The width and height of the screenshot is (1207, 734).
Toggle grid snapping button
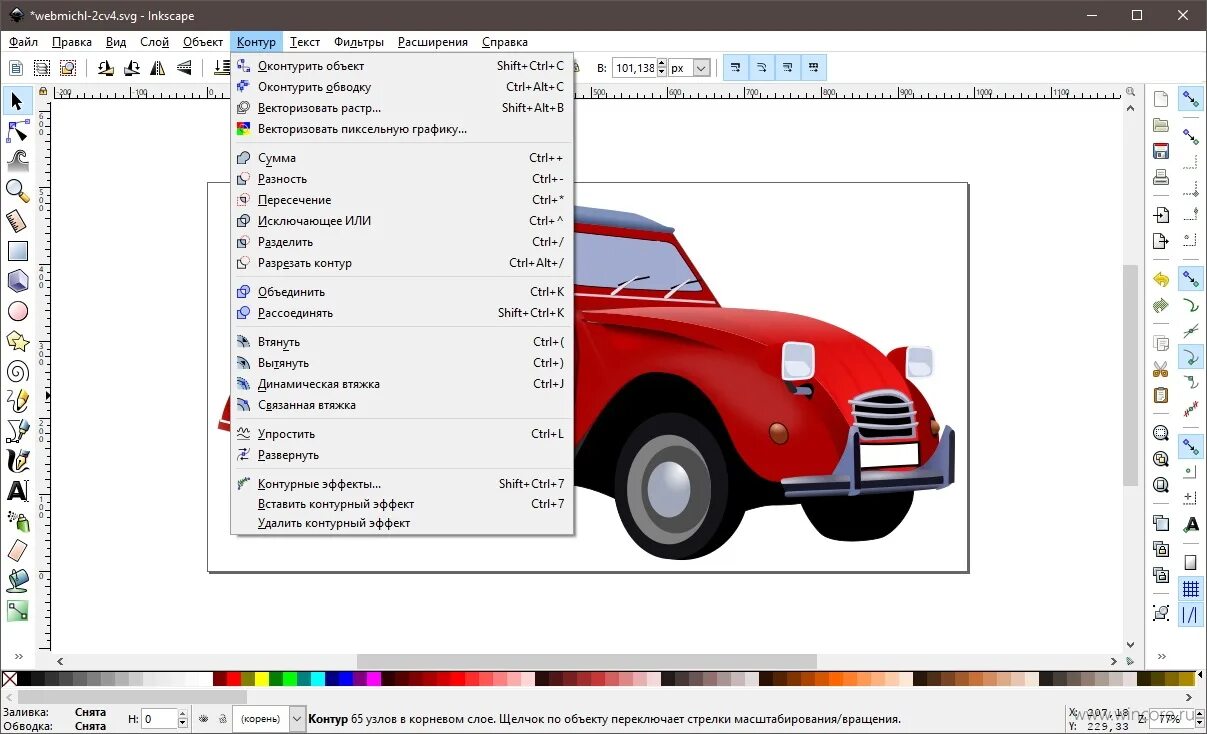tap(1191, 589)
